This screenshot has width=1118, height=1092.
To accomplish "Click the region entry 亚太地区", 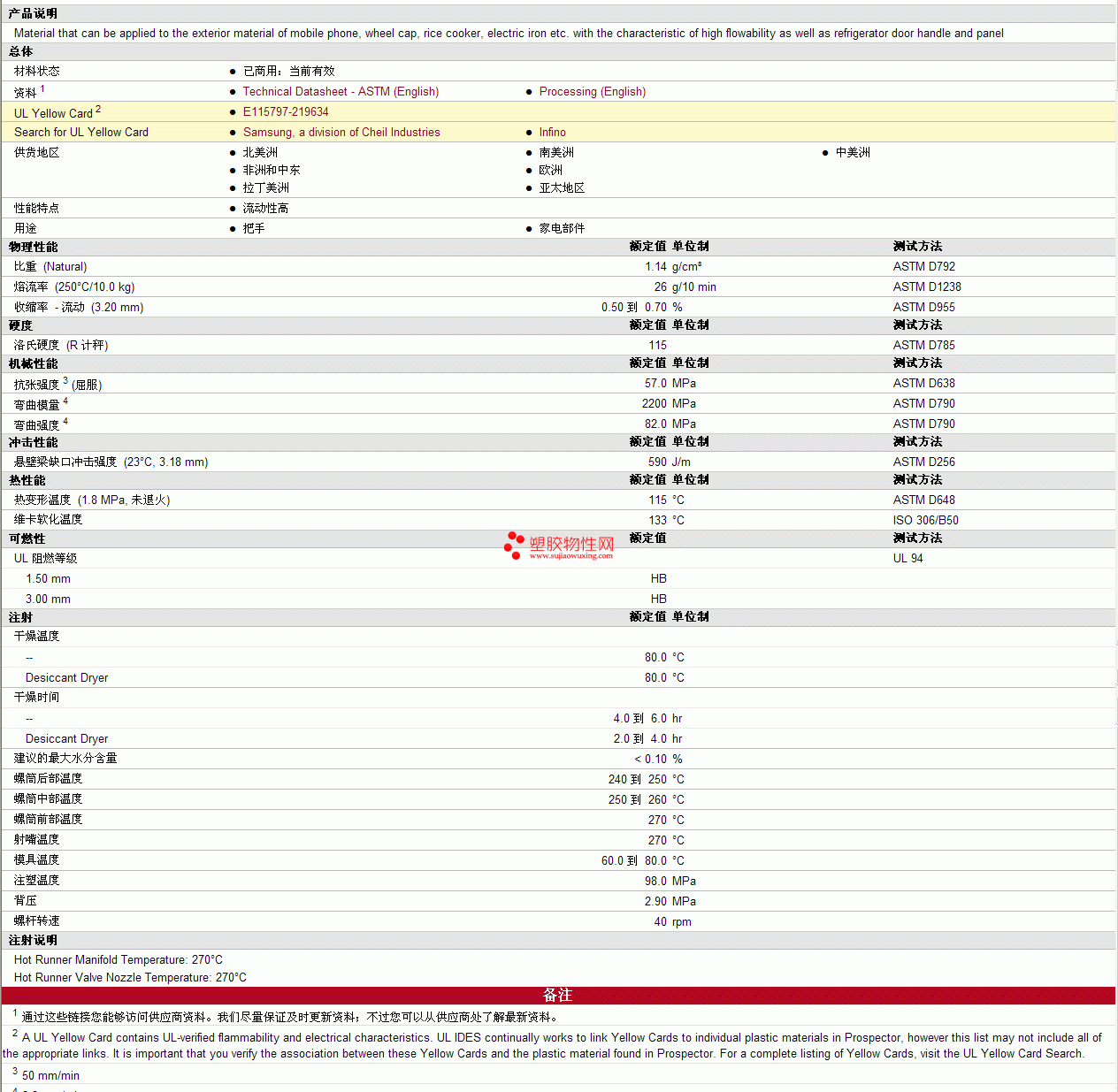I will point(562,188).
